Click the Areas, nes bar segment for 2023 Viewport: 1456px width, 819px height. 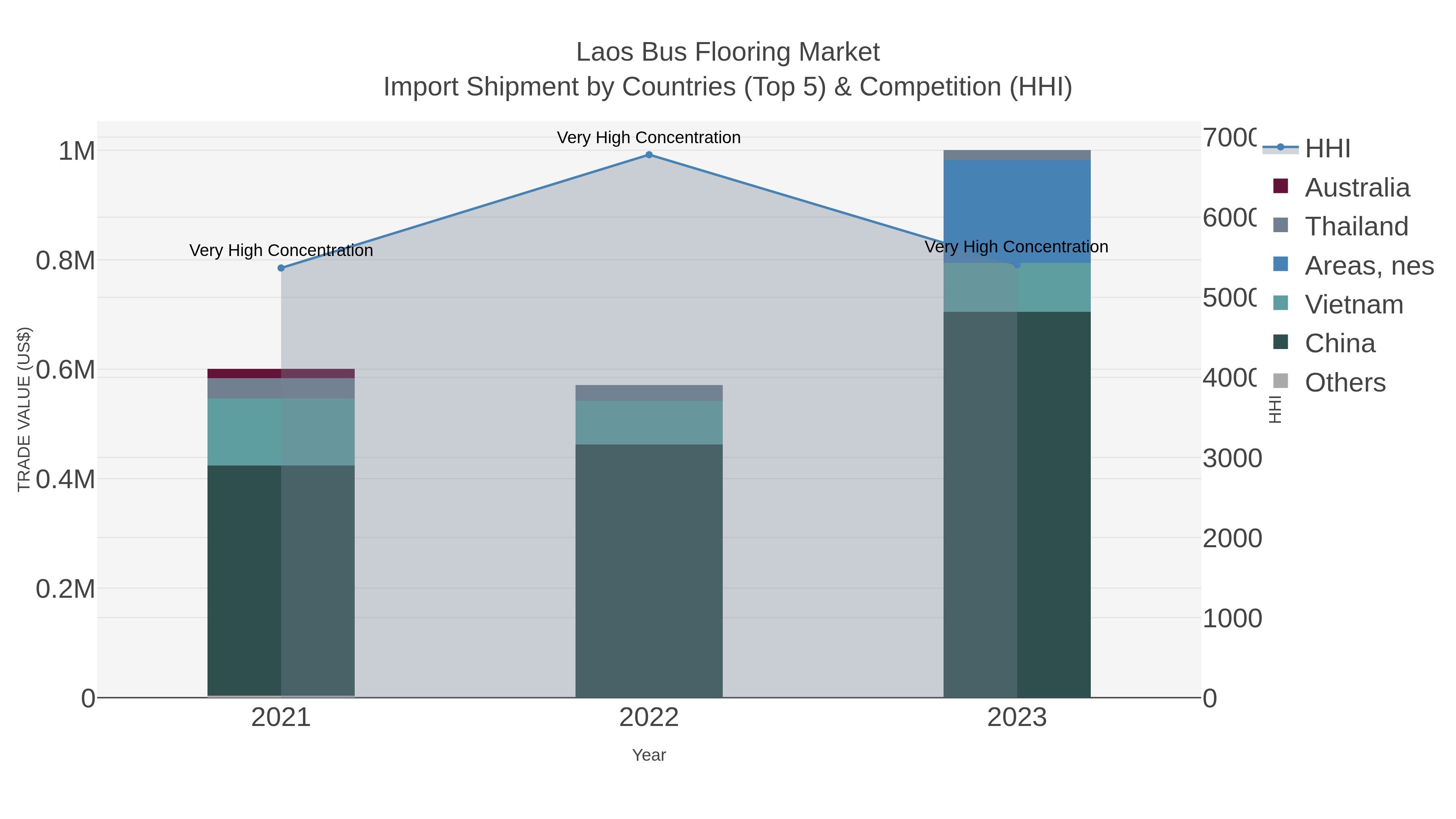click(x=1017, y=212)
